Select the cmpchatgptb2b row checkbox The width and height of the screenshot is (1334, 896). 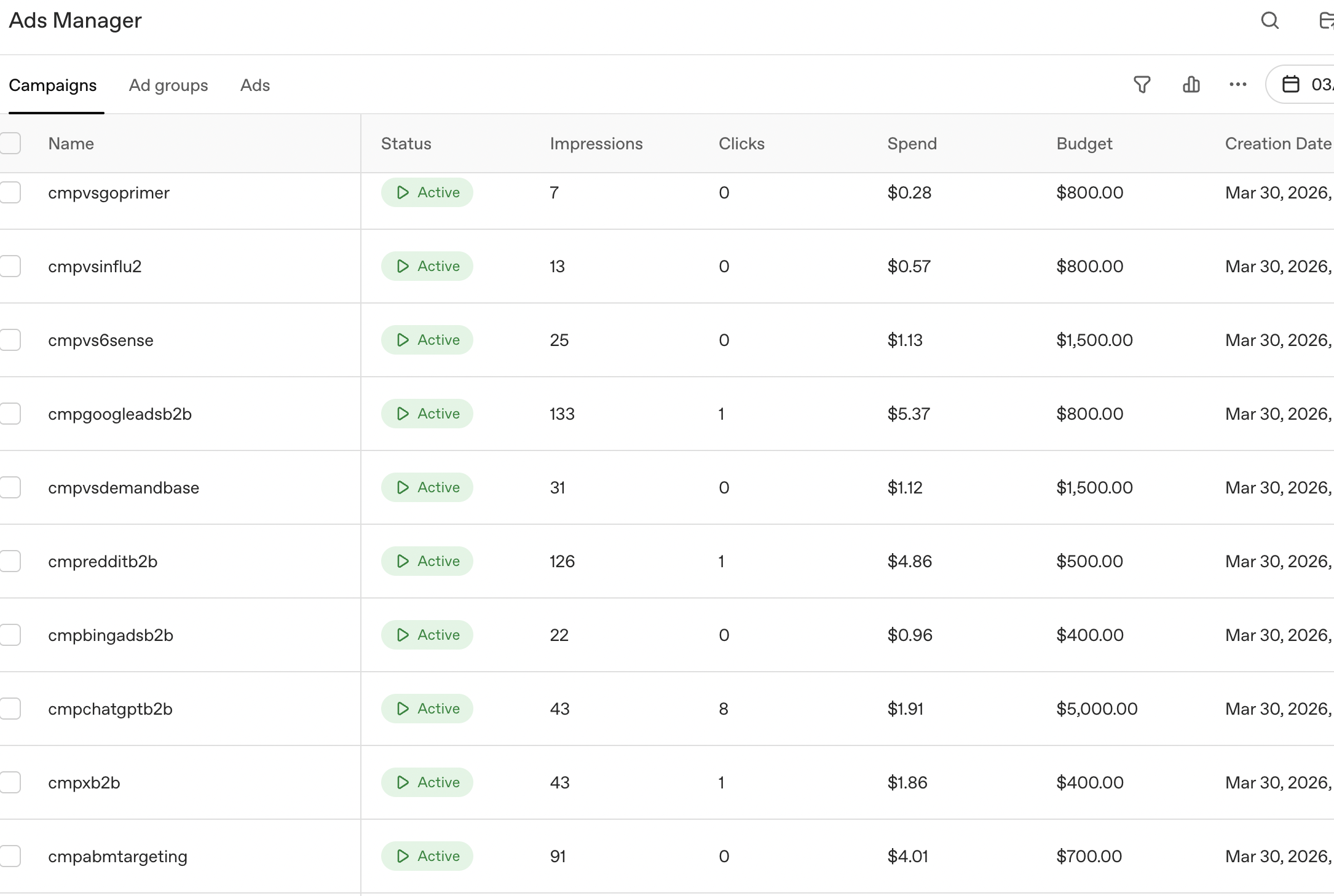10,709
